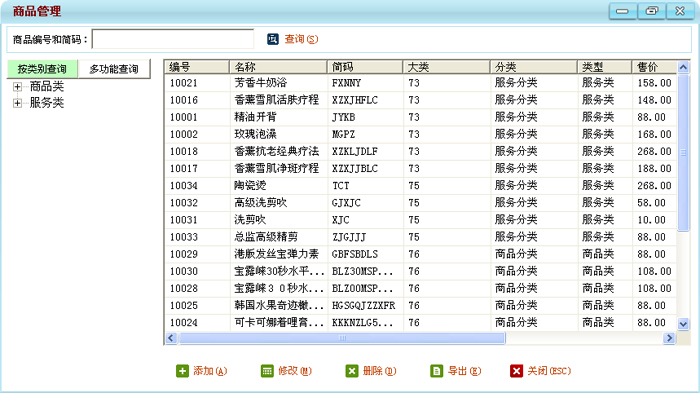The image size is (700, 393).
Task: Switch to the 按类别查询 tab
Action: pos(42,69)
